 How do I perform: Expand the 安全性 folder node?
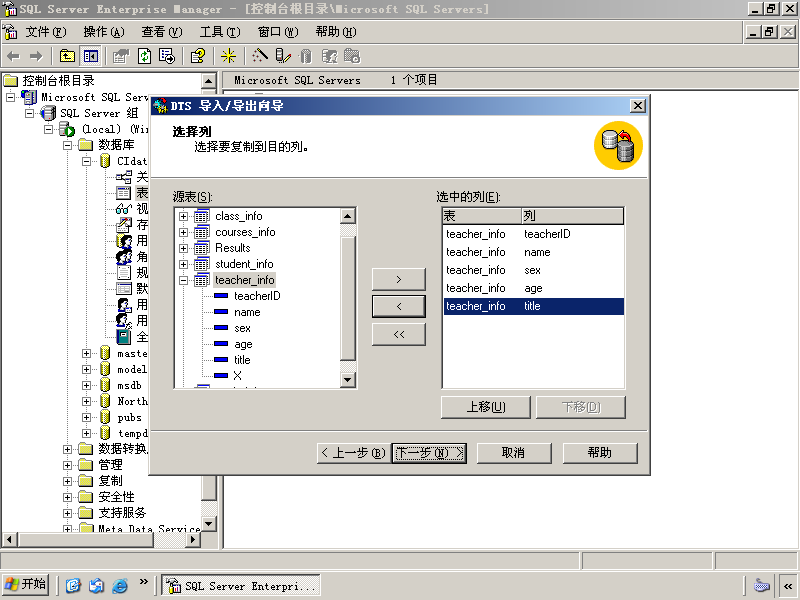pyautogui.click(x=67, y=497)
